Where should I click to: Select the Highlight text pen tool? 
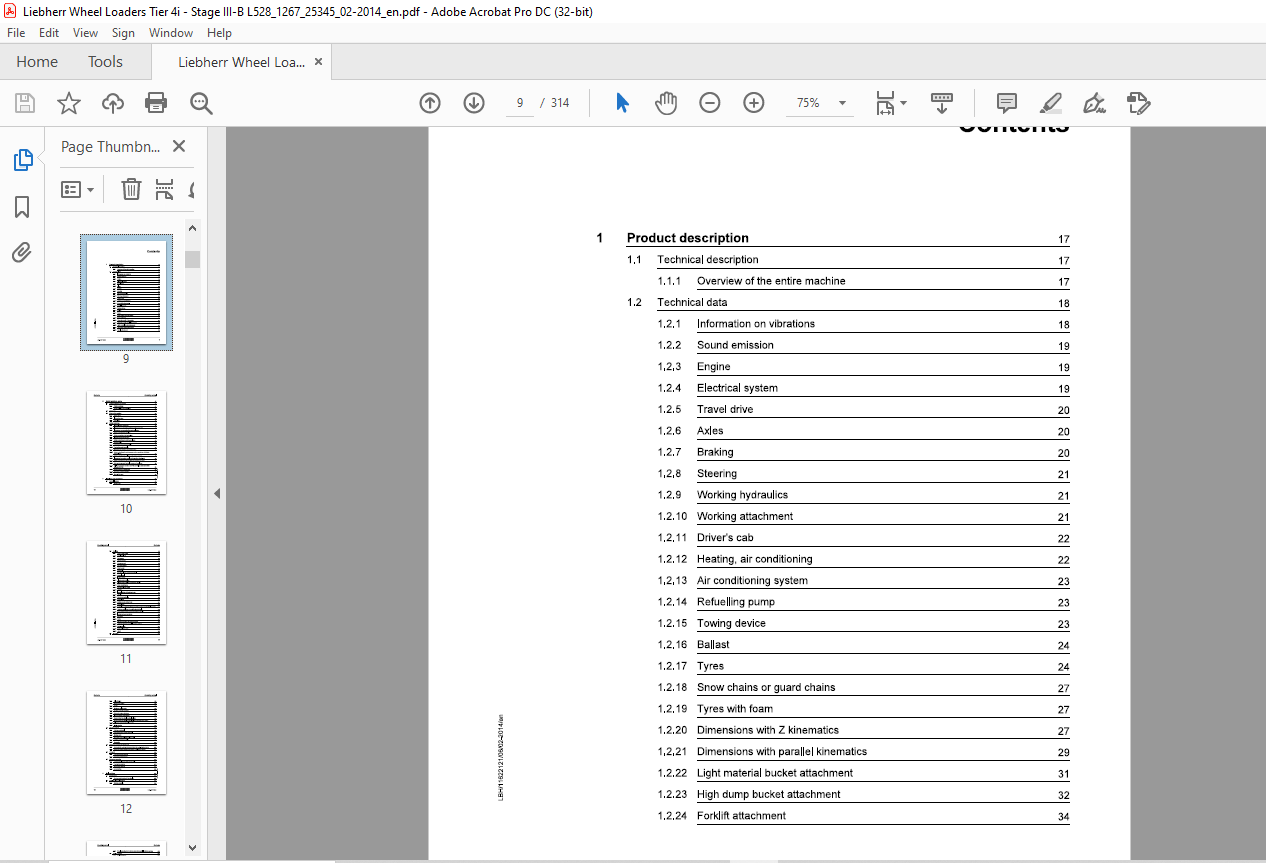tap(1050, 103)
